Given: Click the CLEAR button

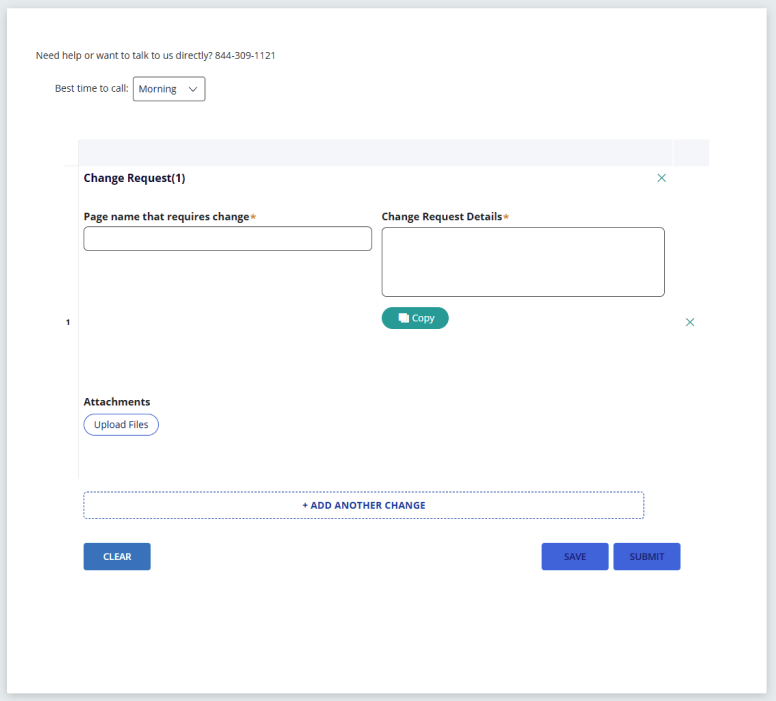Looking at the screenshot, I should (117, 556).
